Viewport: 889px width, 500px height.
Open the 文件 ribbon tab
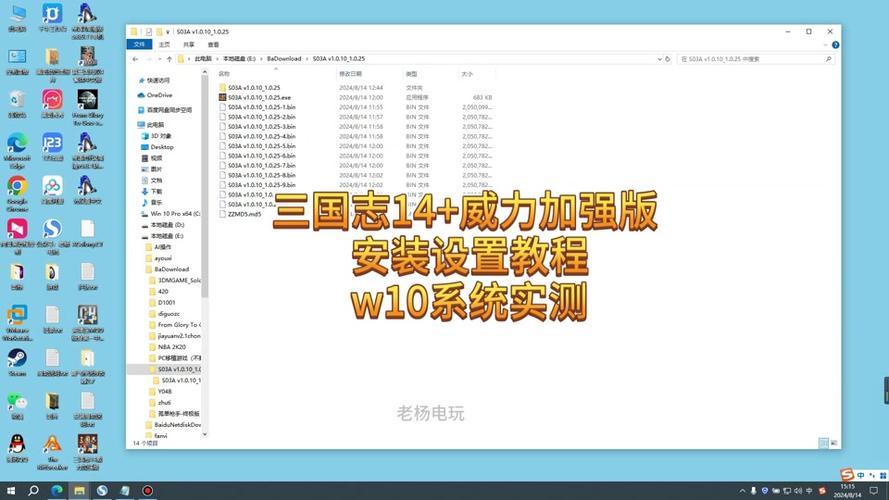pyautogui.click(x=139, y=44)
